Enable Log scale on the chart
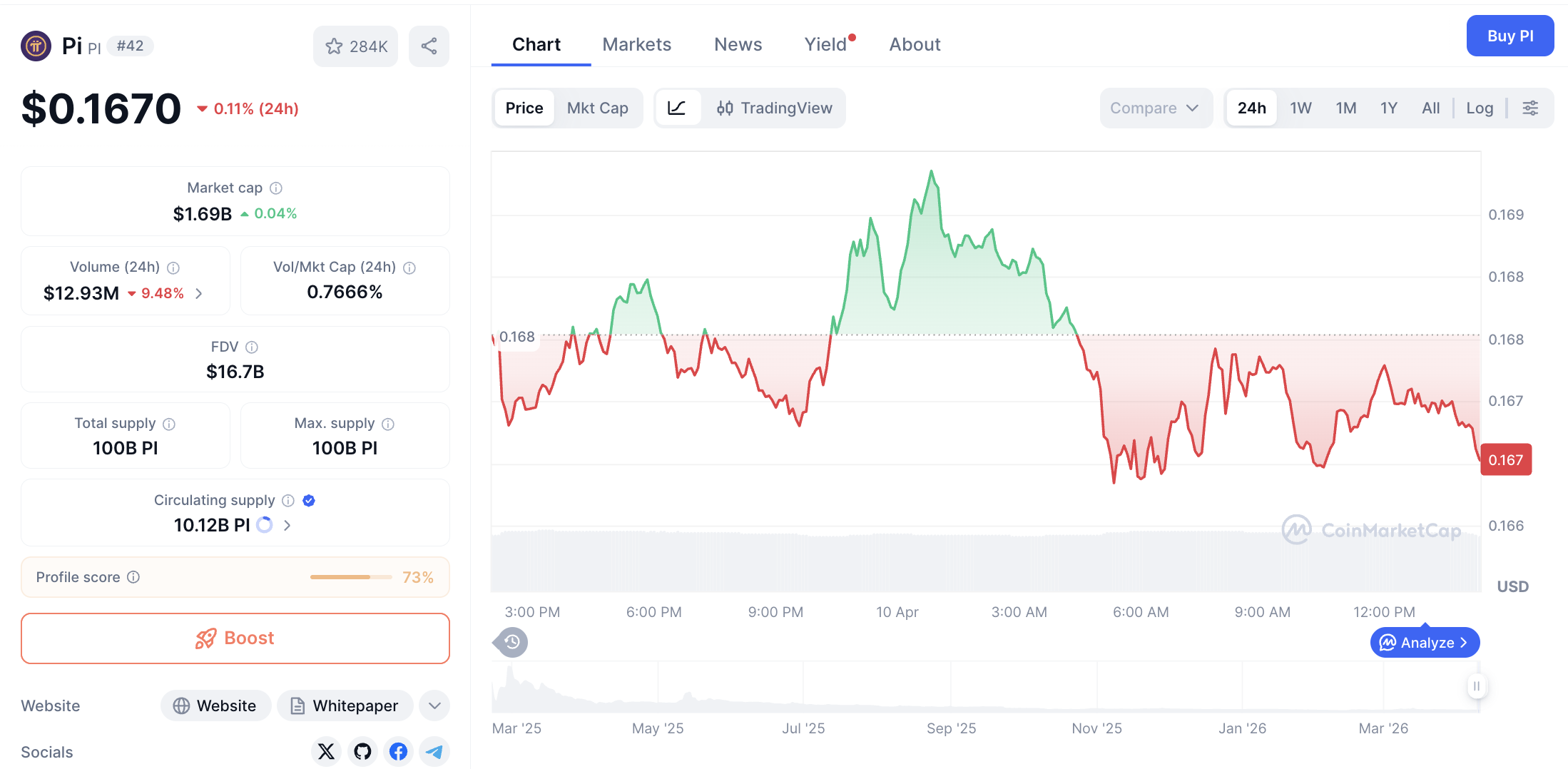The height and width of the screenshot is (769, 1568). [1480, 108]
